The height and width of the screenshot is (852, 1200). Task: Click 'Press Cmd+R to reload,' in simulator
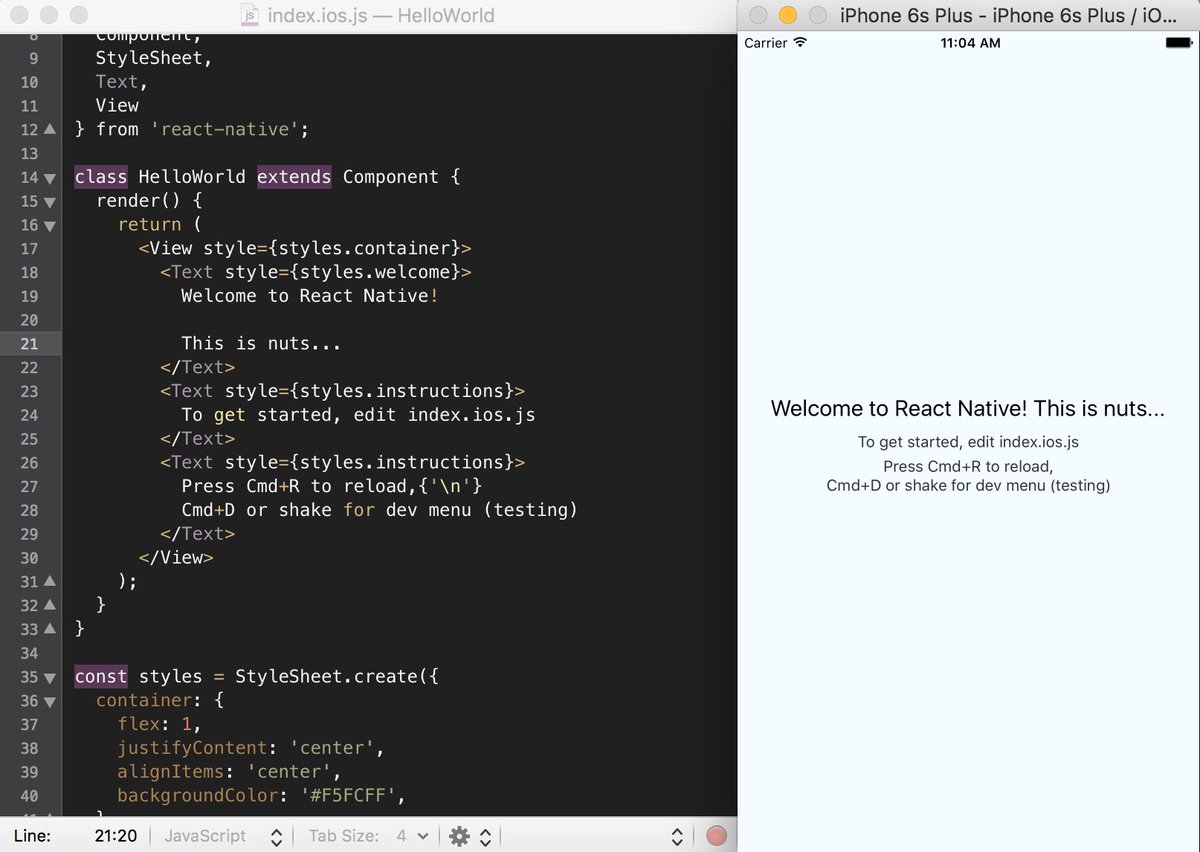point(968,466)
